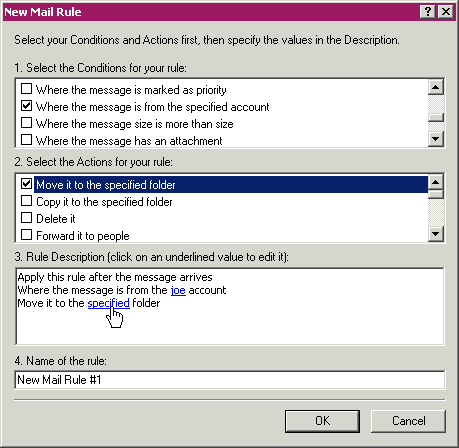459x448 pixels.
Task: Tick 'Forward it to people' action
Action: [x=26, y=235]
